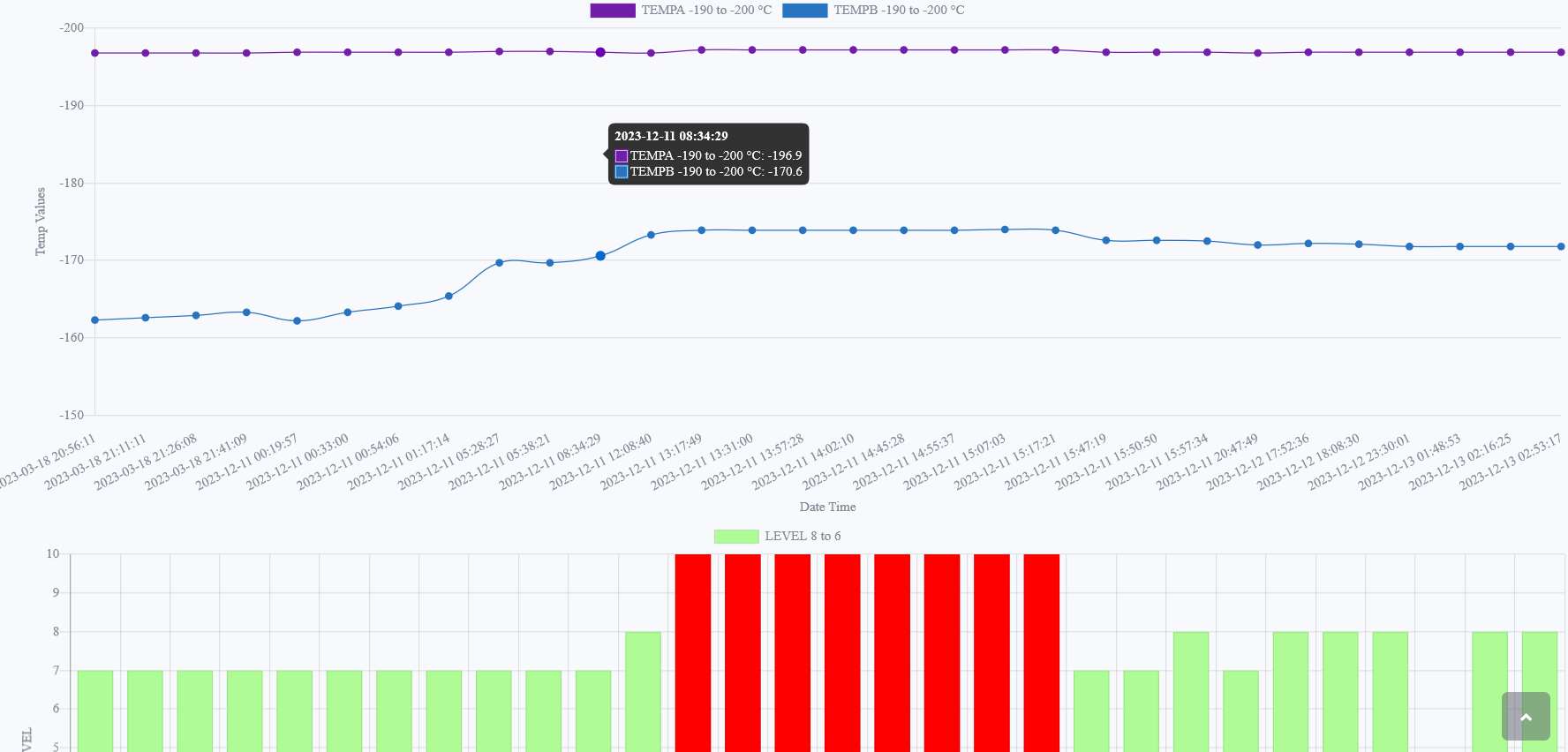Click the first red bar in level chart
1568x752 pixels.
pos(693,653)
